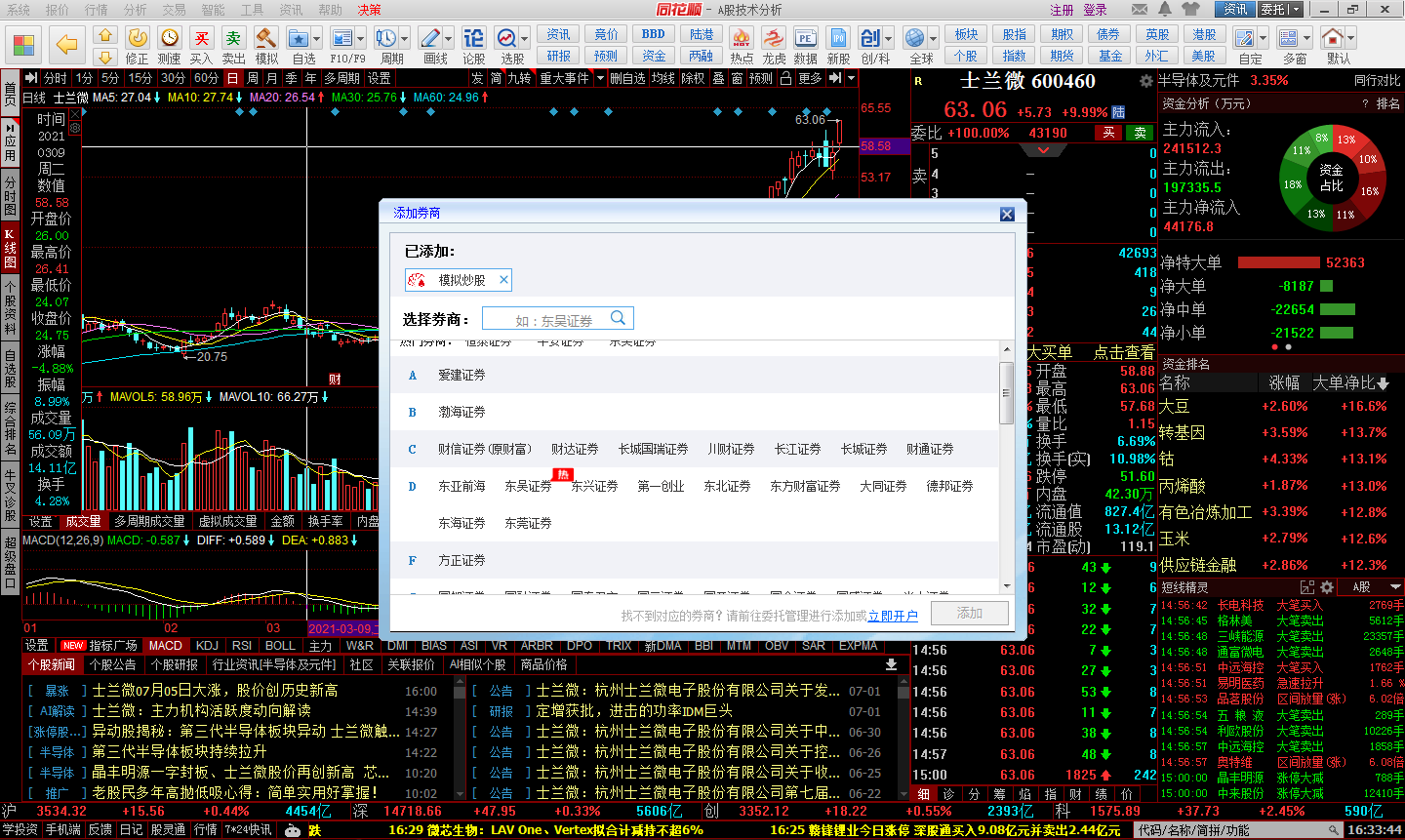Click the 测速 clock speed-test icon
The height and width of the screenshot is (840, 1405).
(x=170, y=39)
